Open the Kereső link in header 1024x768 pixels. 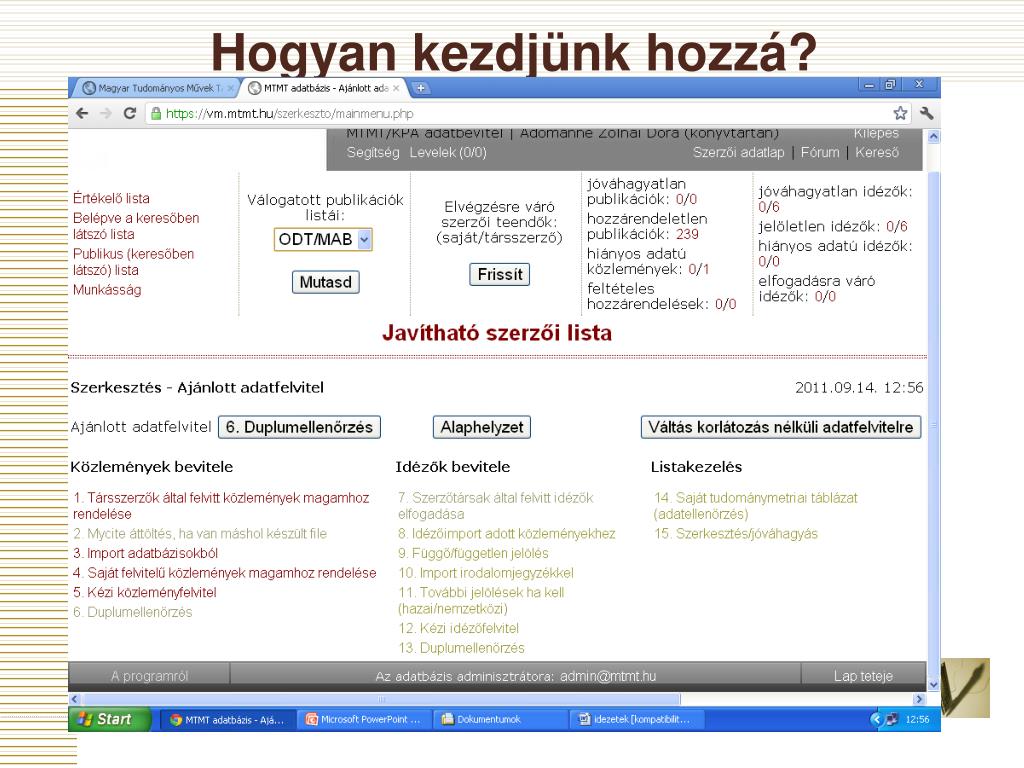(x=877, y=152)
